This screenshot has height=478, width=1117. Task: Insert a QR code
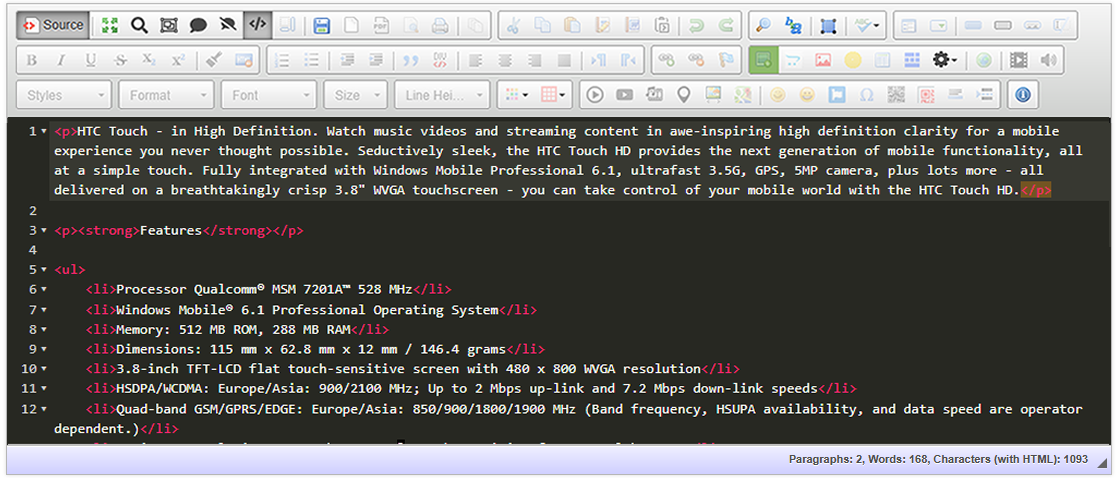point(897,95)
